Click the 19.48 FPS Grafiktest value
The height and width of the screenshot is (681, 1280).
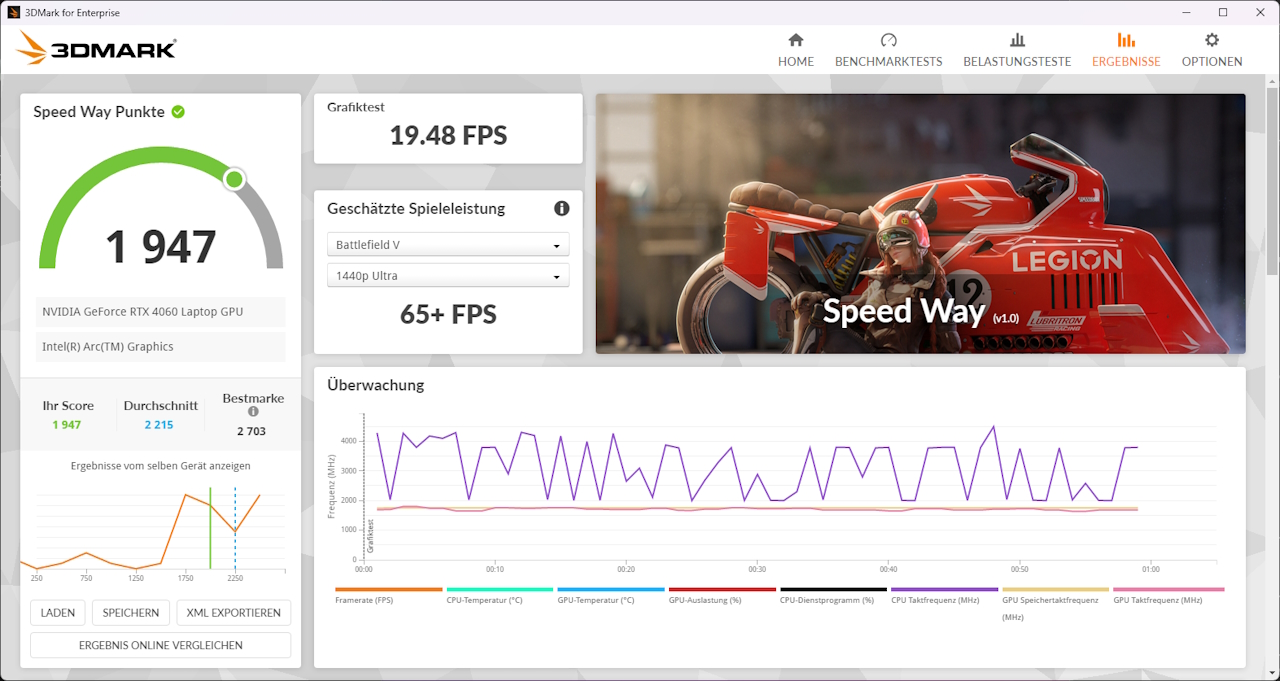click(448, 136)
